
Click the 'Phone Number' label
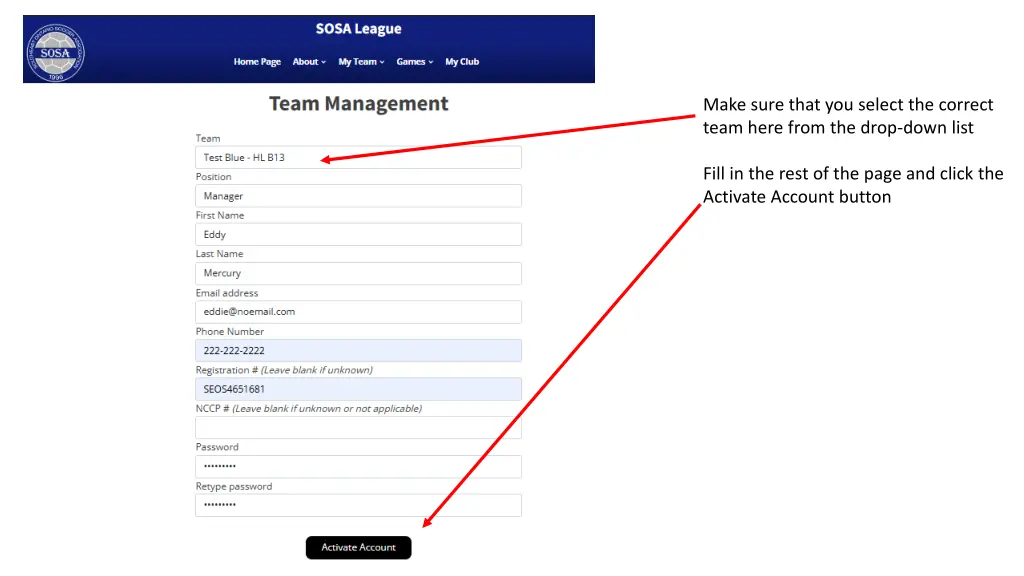tap(229, 331)
